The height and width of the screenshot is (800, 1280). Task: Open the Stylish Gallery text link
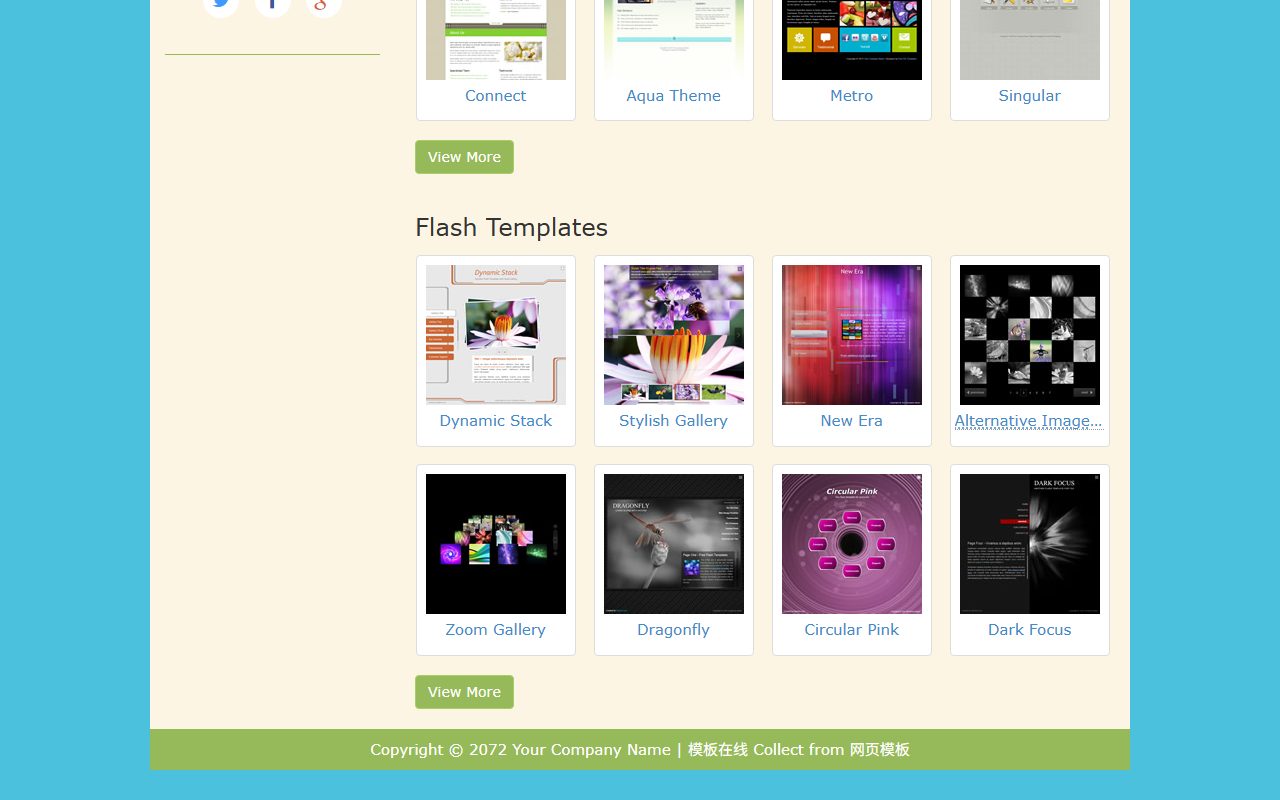673,421
